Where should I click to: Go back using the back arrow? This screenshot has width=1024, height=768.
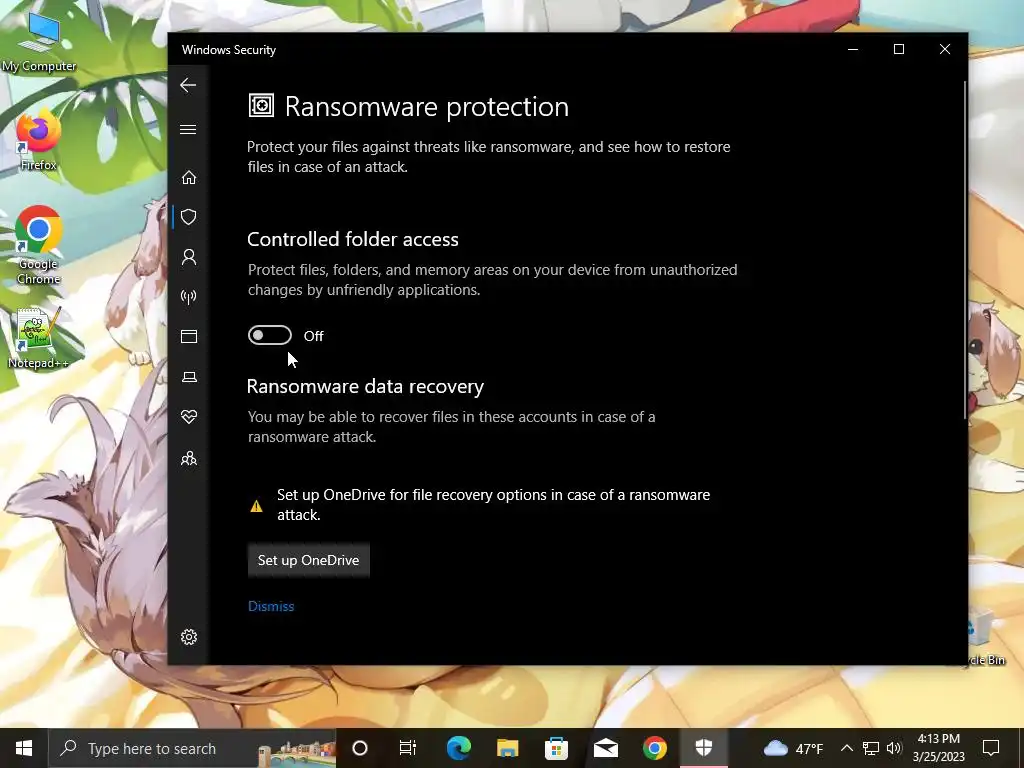188,85
